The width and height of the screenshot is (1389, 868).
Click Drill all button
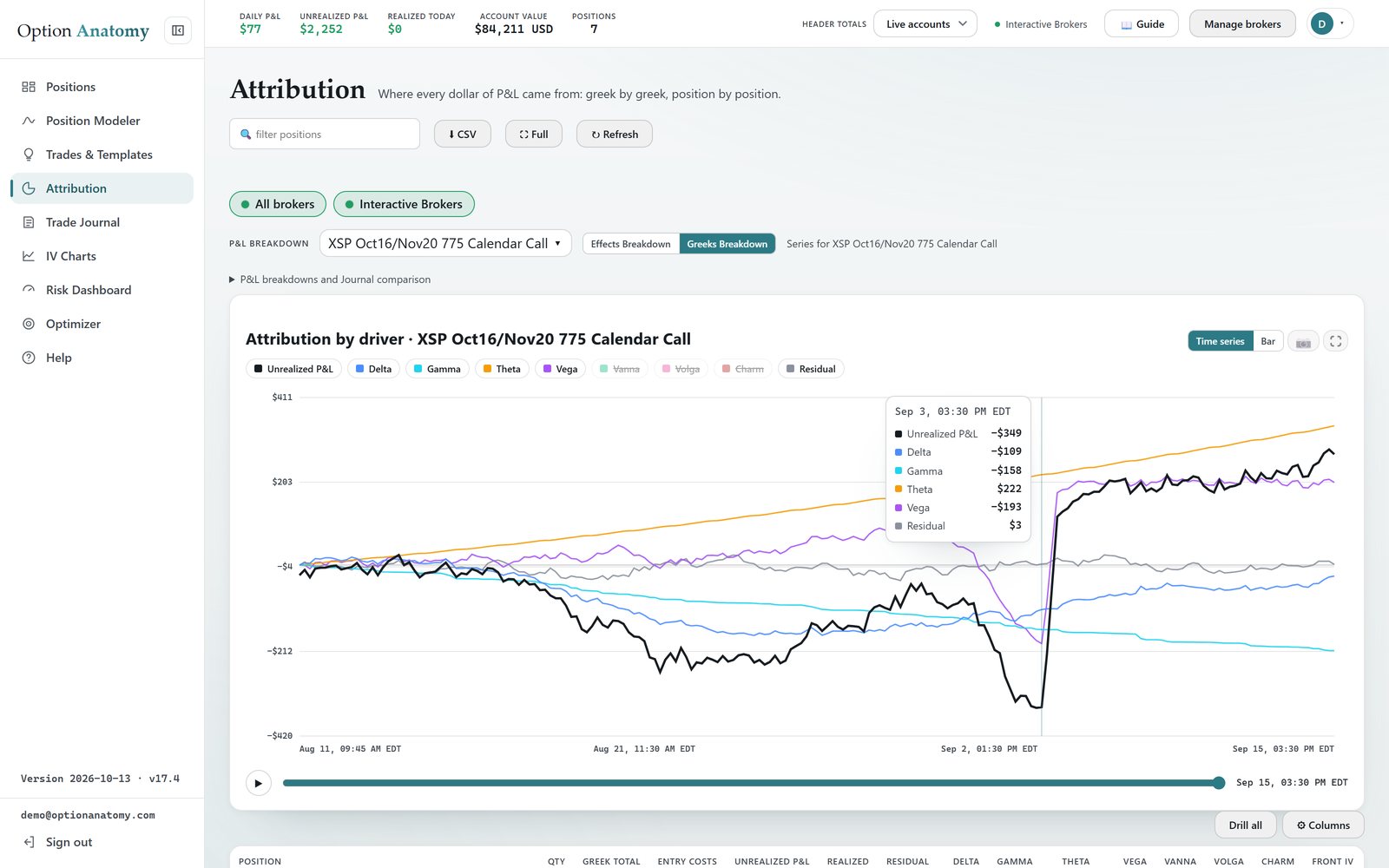(x=1246, y=825)
